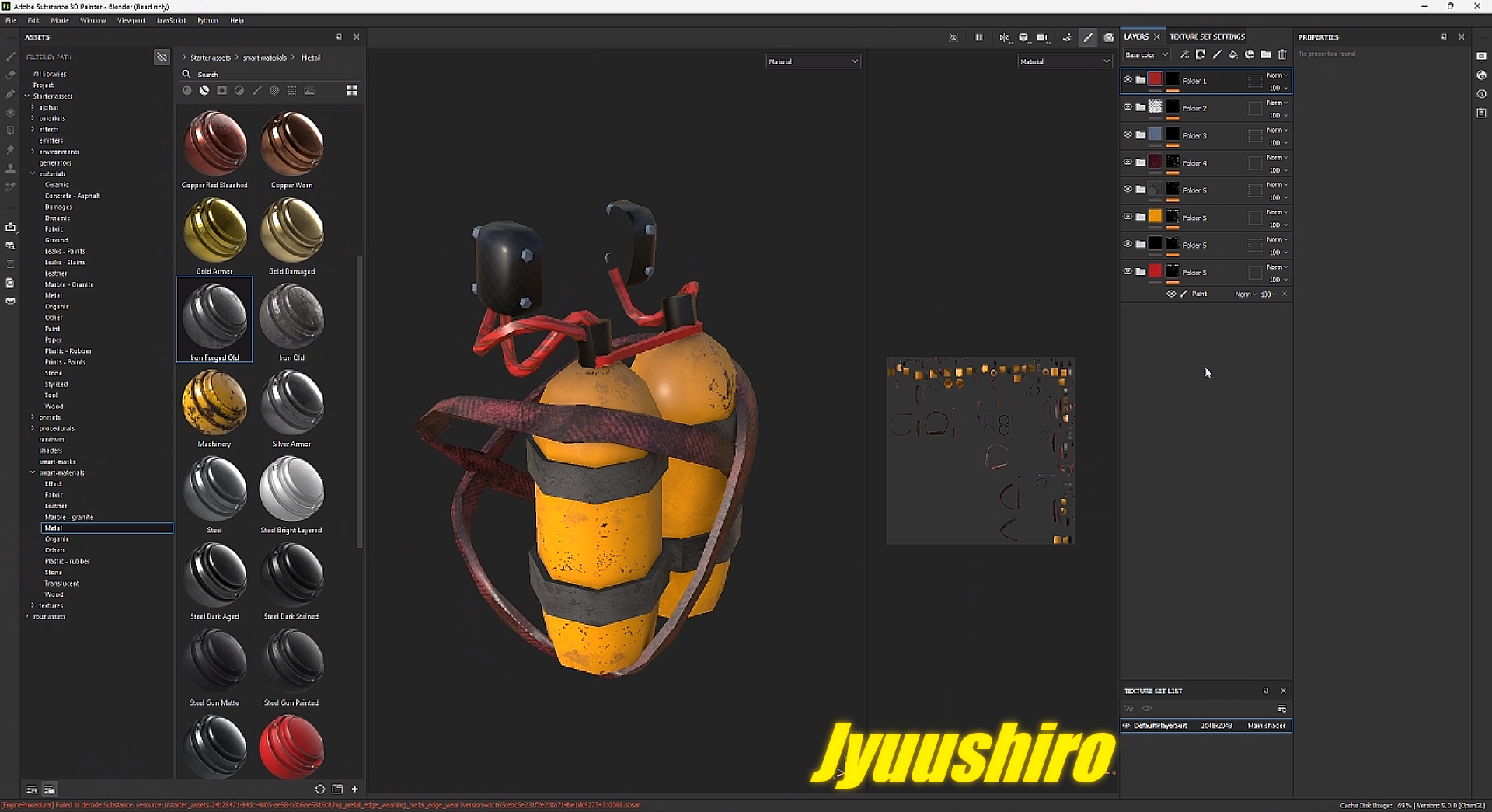
Task: Collapse the smart-materials tree node
Action: click(x=33, y=472)
